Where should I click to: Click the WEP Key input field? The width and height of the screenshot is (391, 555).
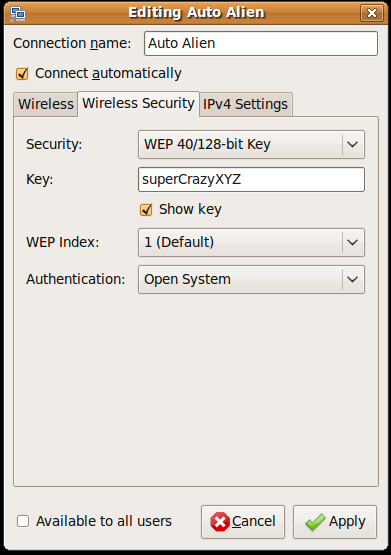coord(251,179)
